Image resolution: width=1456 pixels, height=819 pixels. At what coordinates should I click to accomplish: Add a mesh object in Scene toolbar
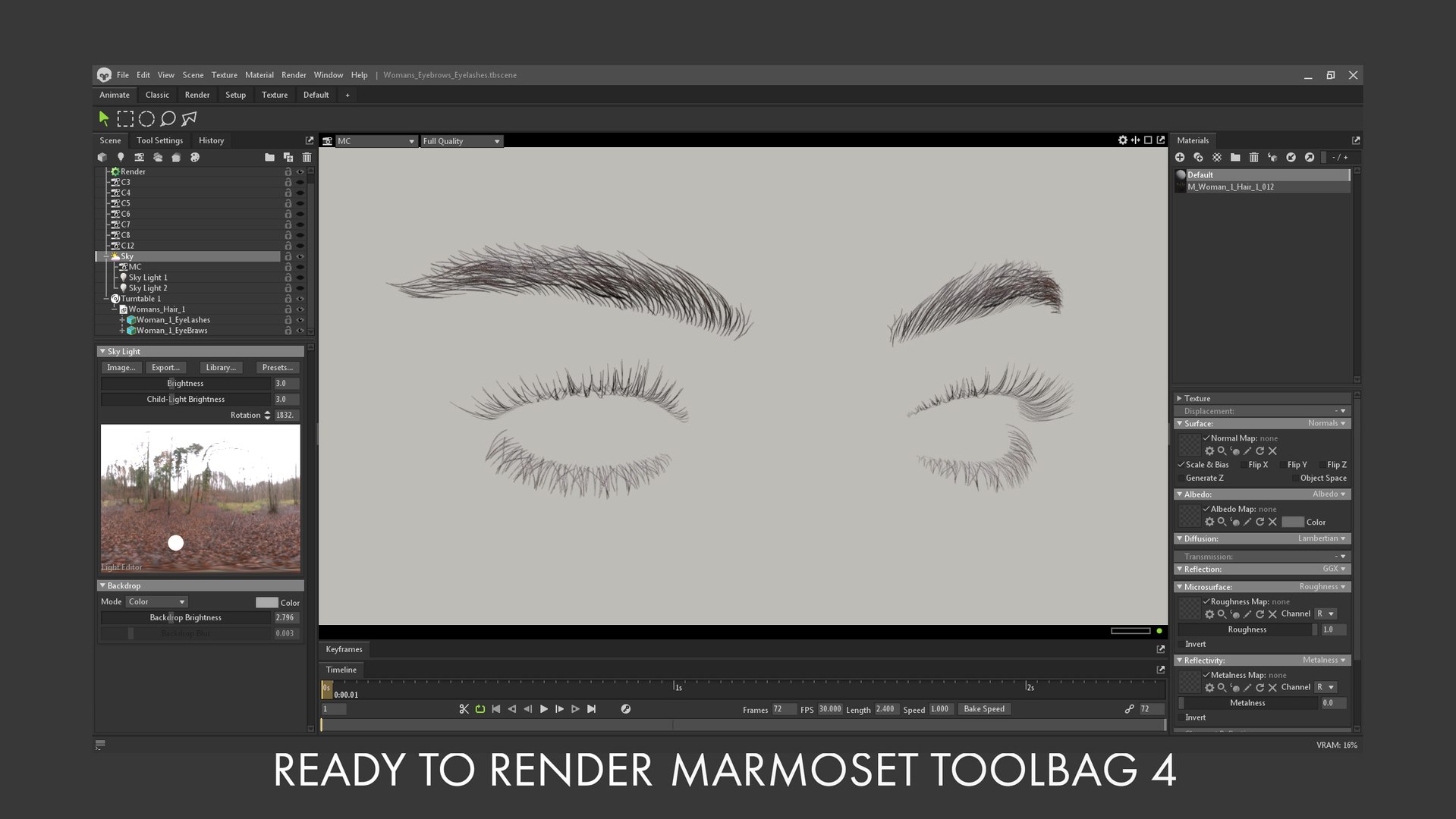pyautogui.click(x=102, y=157)
